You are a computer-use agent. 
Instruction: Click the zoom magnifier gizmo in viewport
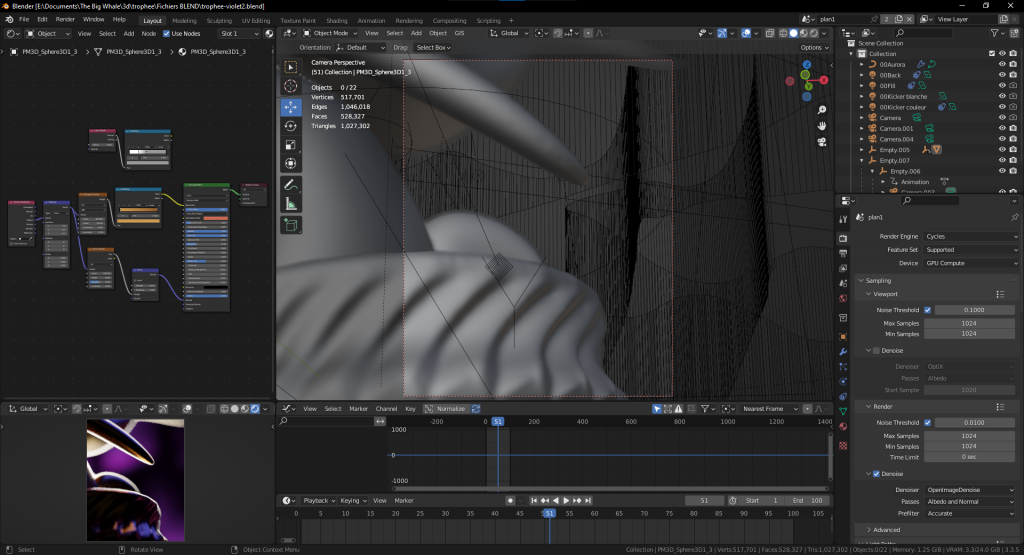[x=821, y=110]
